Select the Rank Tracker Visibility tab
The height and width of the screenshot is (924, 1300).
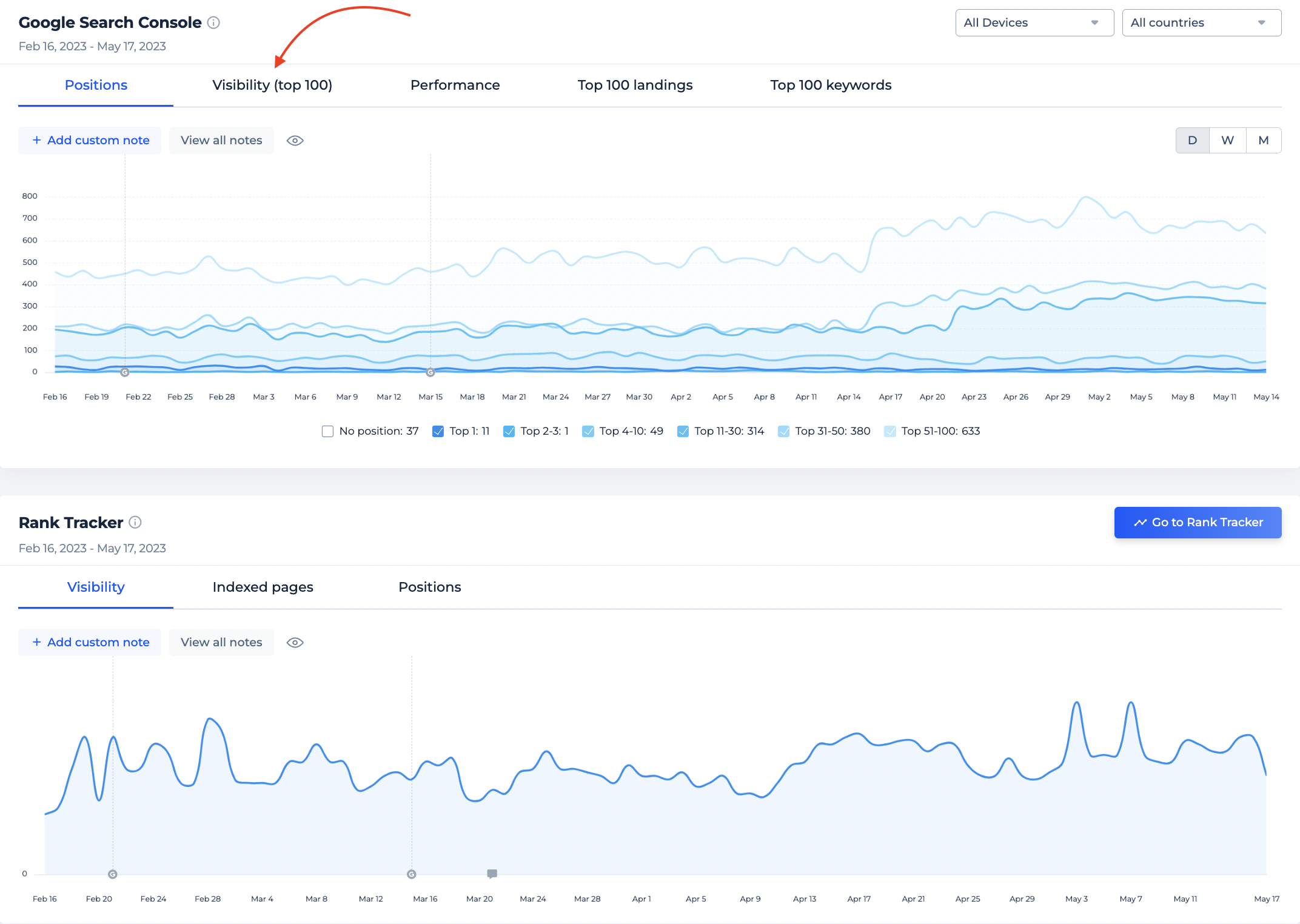tap(96, 587)
